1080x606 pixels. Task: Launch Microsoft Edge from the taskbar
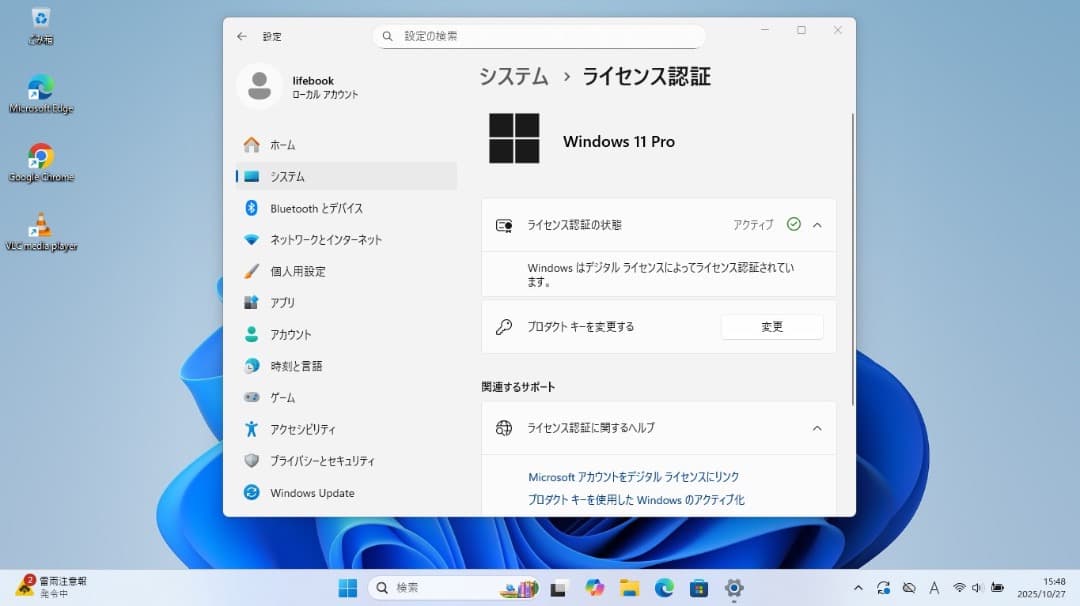(x=663, y=588)
